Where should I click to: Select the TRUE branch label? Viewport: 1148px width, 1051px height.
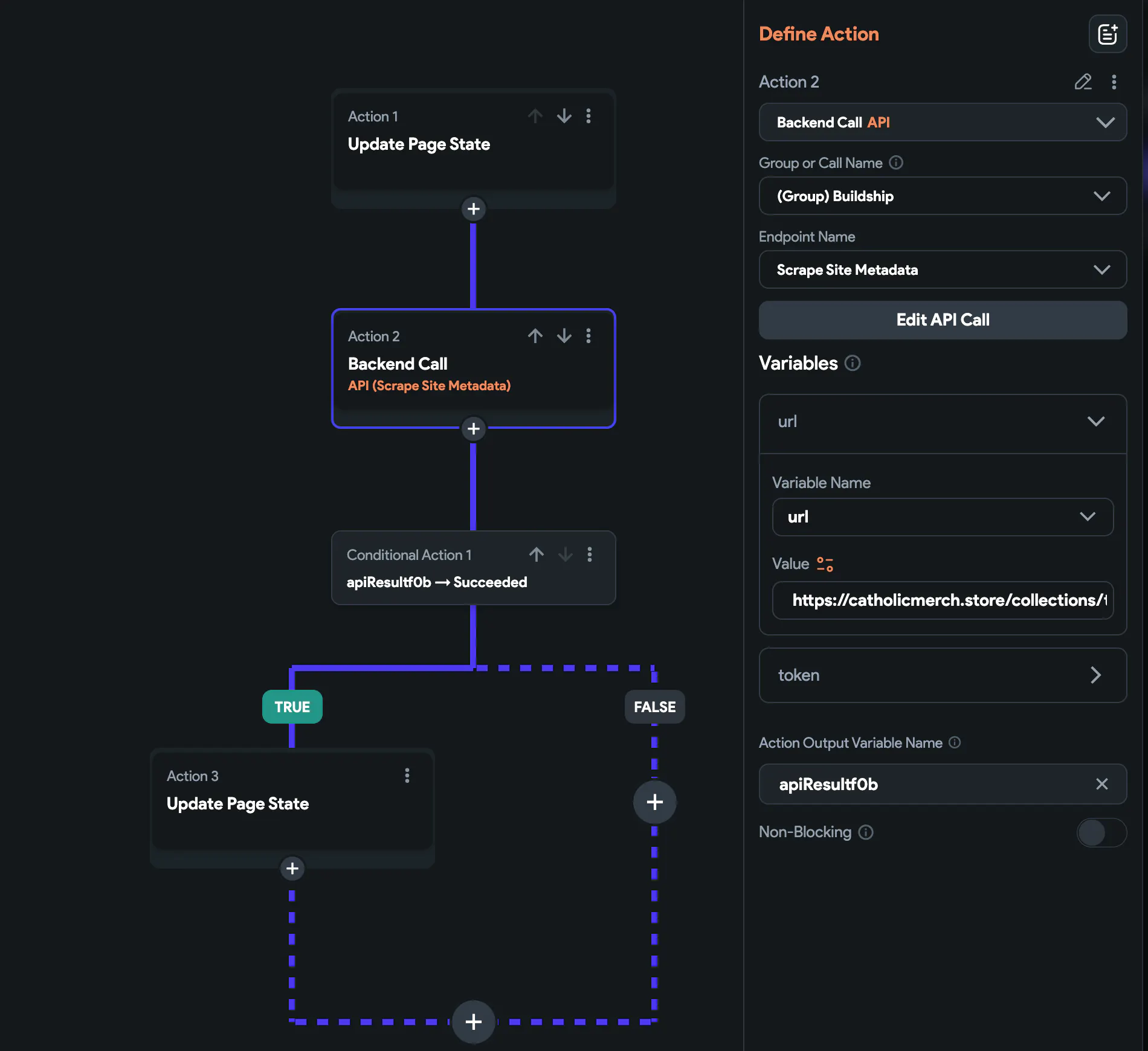click(x=292, y=707)
